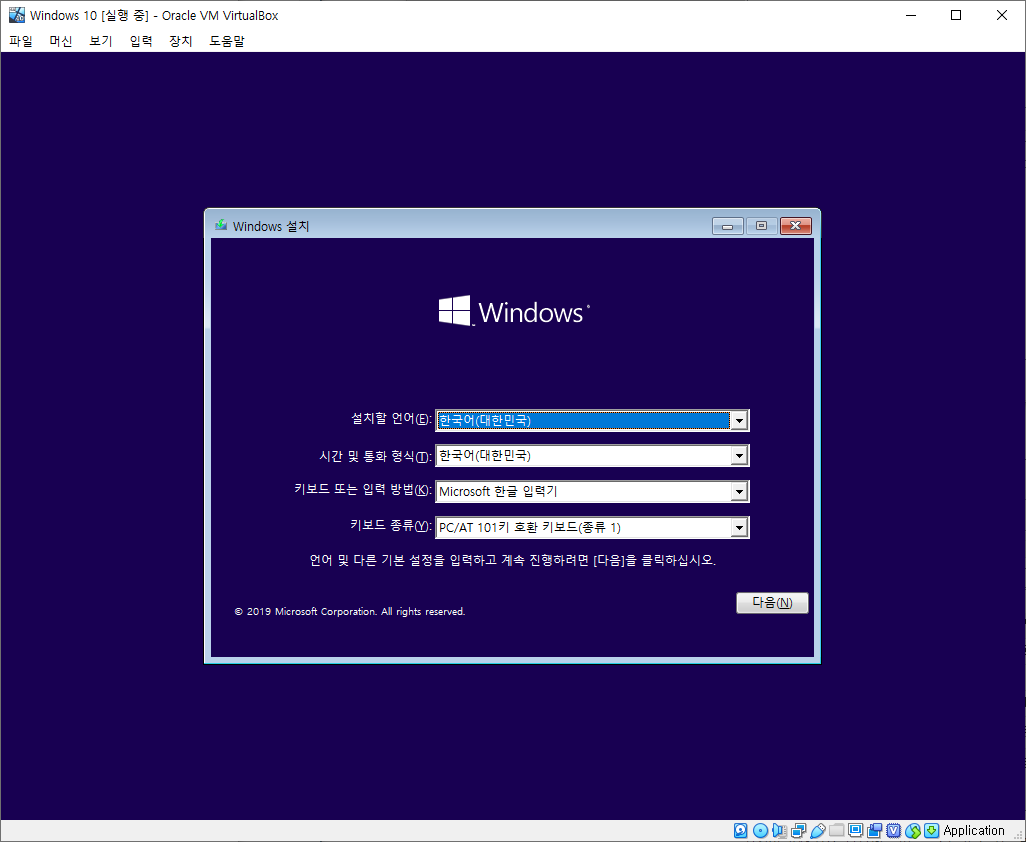This screenshot has height=842, width=1026.
Task: Click the 언어 및 다른 기본 설정 instruction text
Action: 512,561
